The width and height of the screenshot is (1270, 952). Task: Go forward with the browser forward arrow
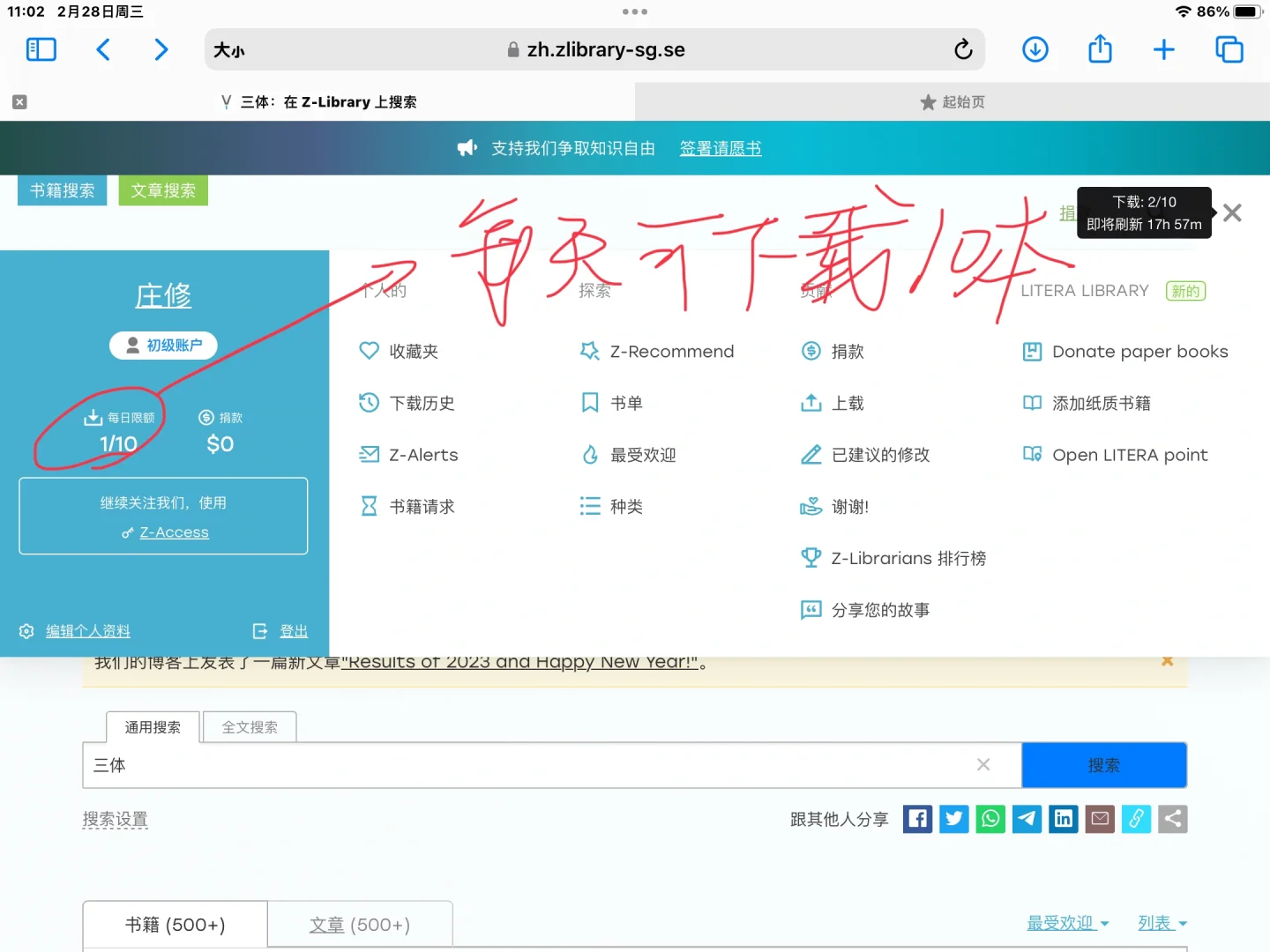click(x=161, y=49)
